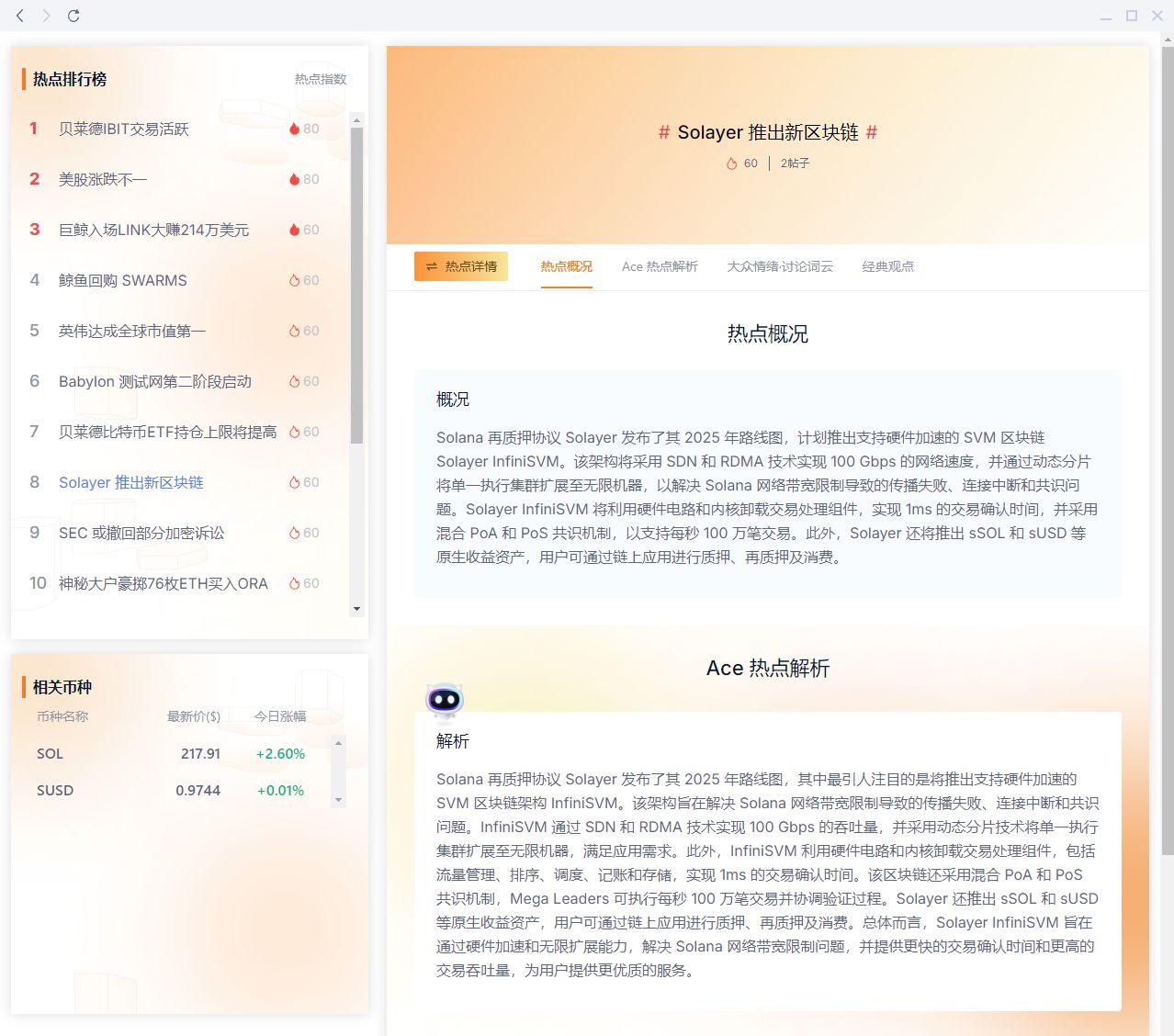The width and height of the screenshot is (1174, 1036).
Task: Open ranking item 巨鲸入场LINK大赚214万美元
Action: (x=153, y=230)
